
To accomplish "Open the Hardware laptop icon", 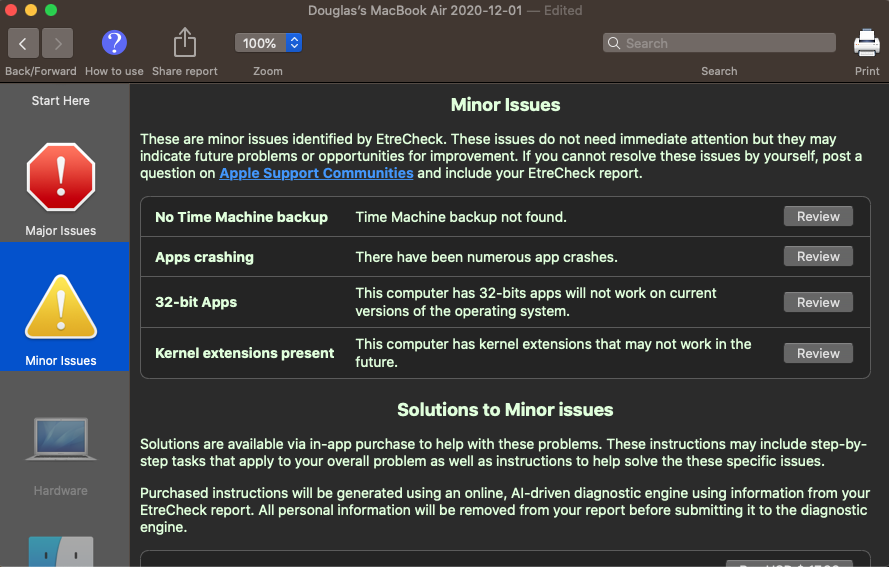I will 61,439.
